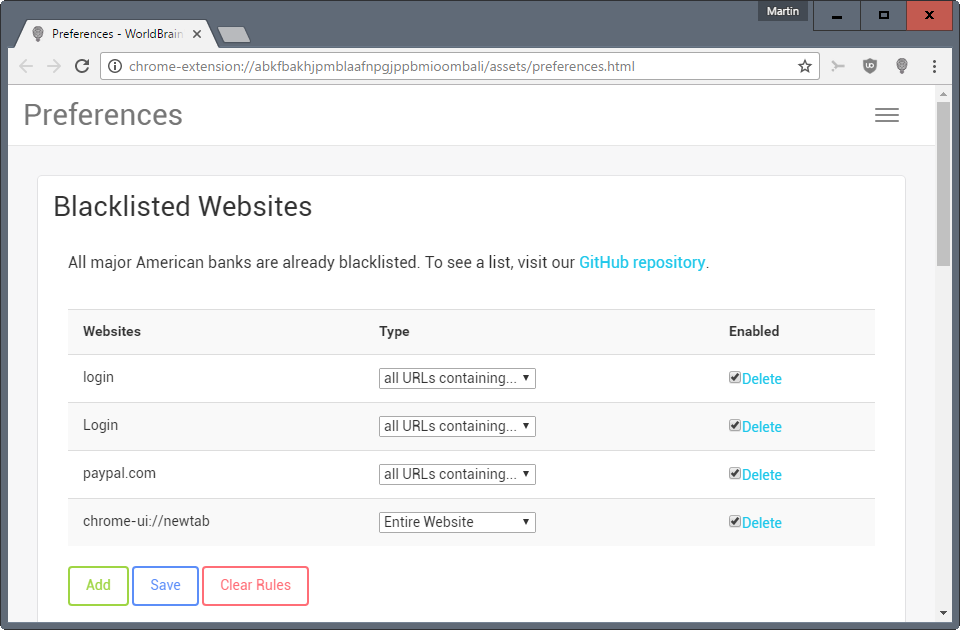Click the browser back arrow

click(26, 66)
